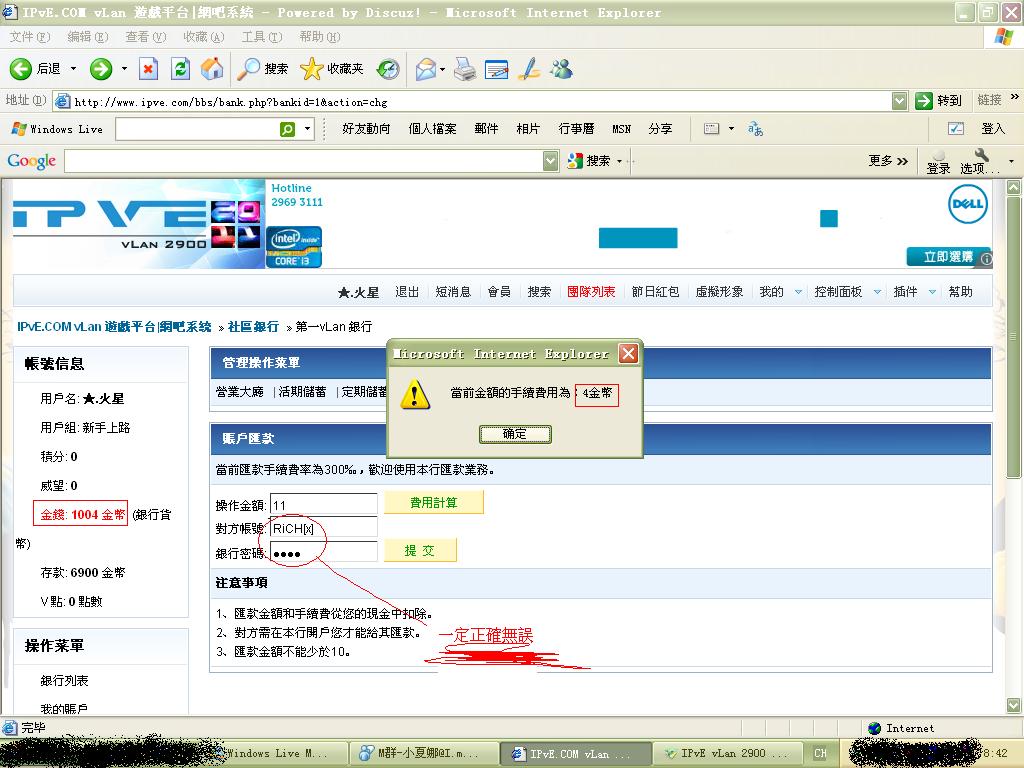Open the Google search box dropdown
The width and height of the screenshot is (1024, 768).
click(550, 161)
